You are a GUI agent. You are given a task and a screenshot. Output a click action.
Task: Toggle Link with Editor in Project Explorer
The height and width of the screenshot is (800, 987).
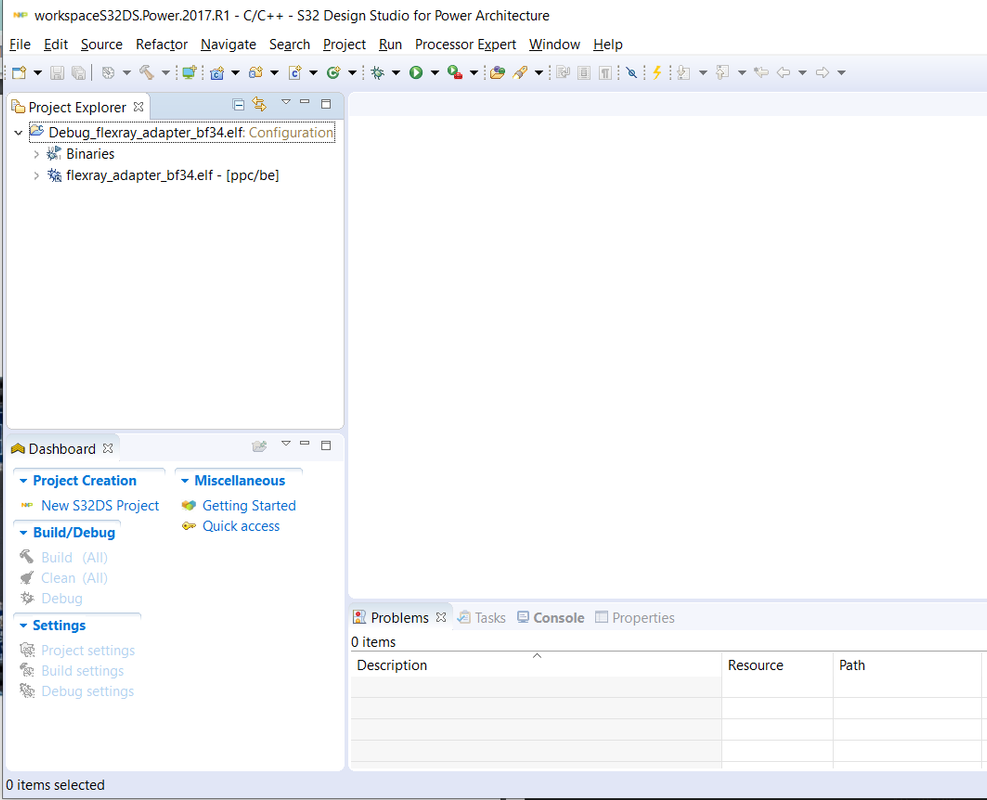tap(259, 104)
